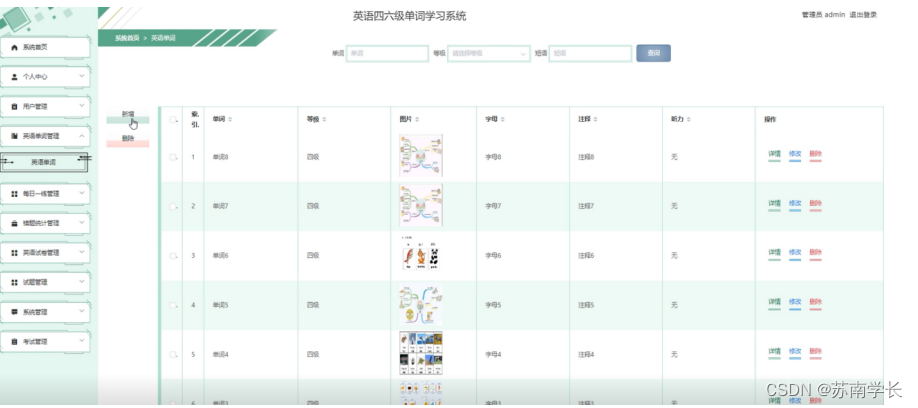Viewport: 918px width, 408px height.
Task: Expand the 系统管理 menu chevron
Action: coord(81,311)
